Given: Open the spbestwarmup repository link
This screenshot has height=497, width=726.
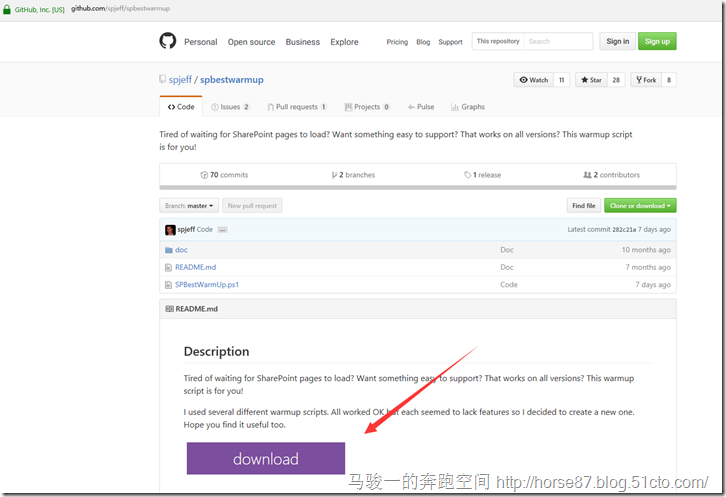Looking at the screenshot, I should pyautogui.click(x=232, y=80).
